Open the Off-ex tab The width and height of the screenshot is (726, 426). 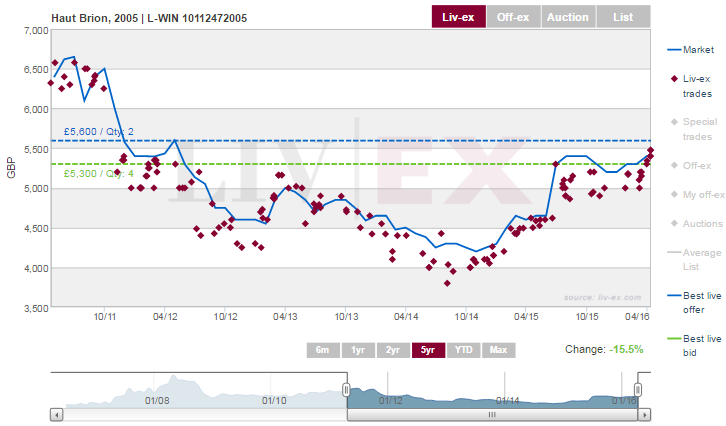(513, 17)
